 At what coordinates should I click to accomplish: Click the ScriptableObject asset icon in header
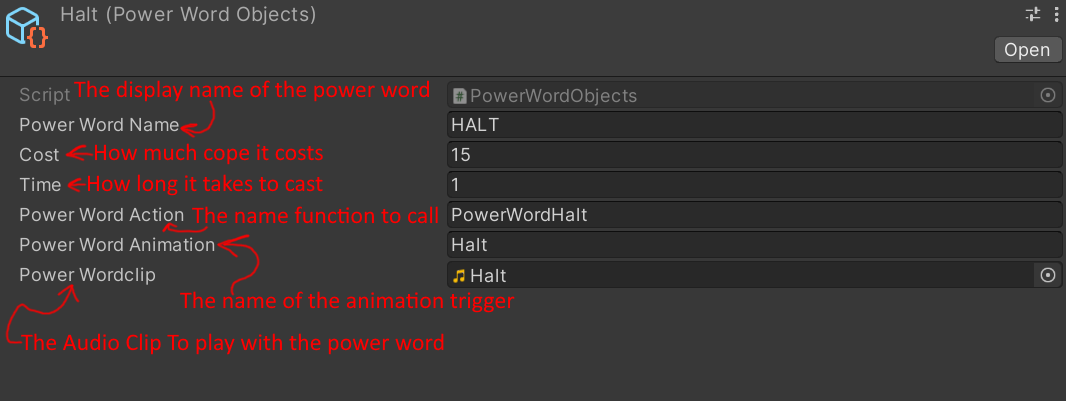coord(27,25)
